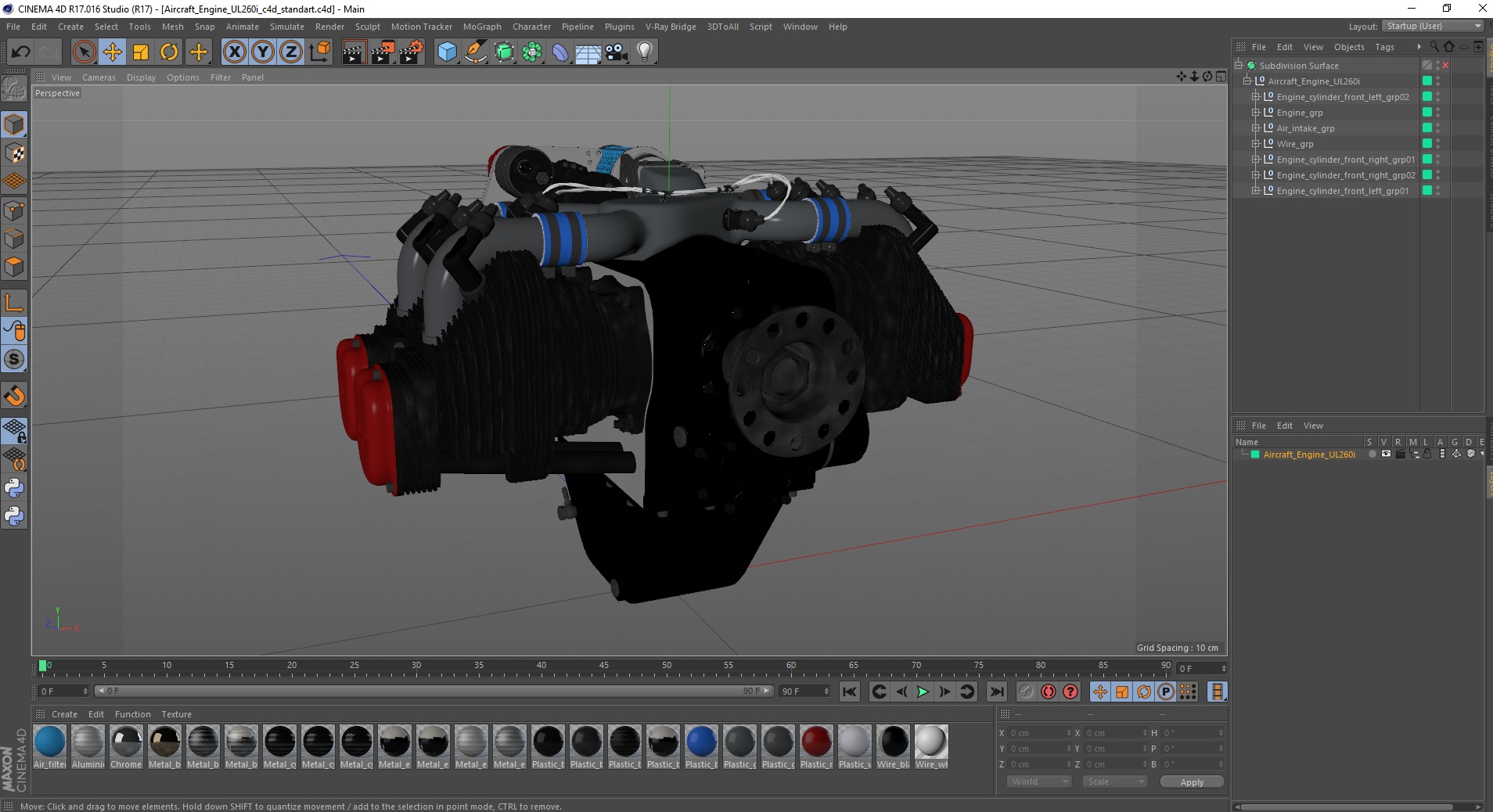The height and width of the screenshot is (812, 1493).
Task: Activate the Rotate tool
Action: pos(169,52)
